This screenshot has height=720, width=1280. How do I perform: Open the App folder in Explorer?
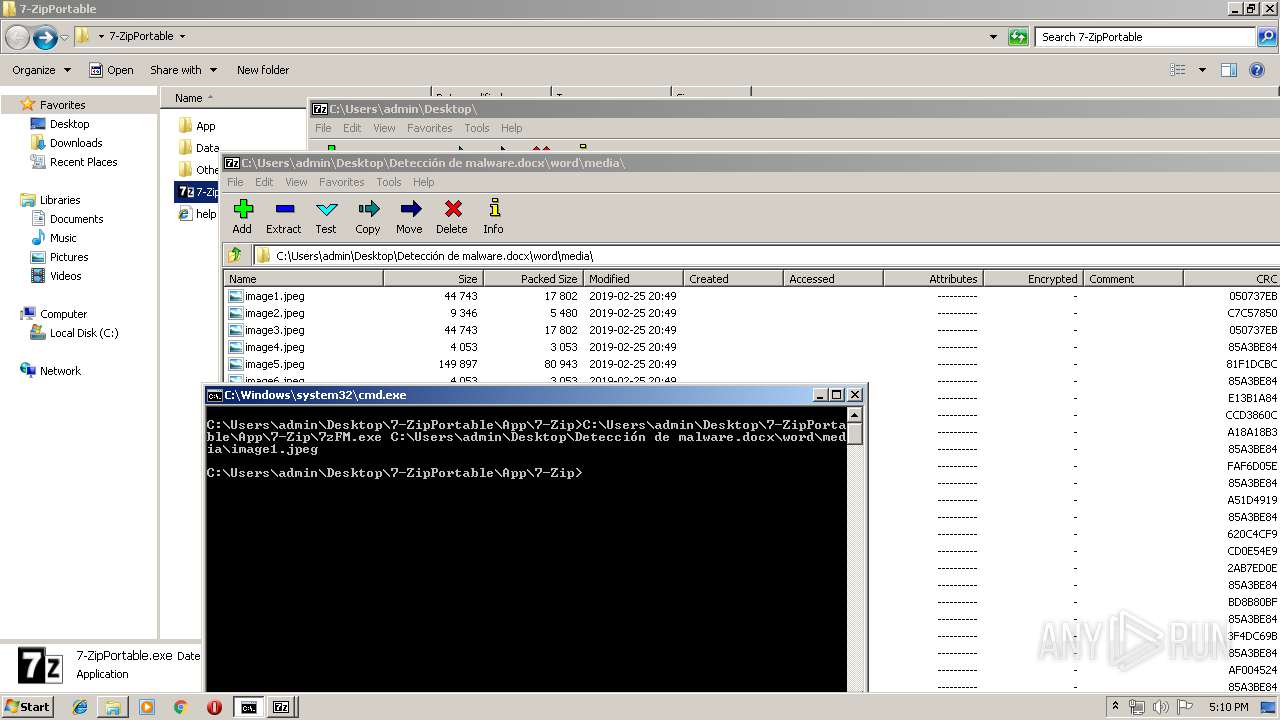click(197, 126)
